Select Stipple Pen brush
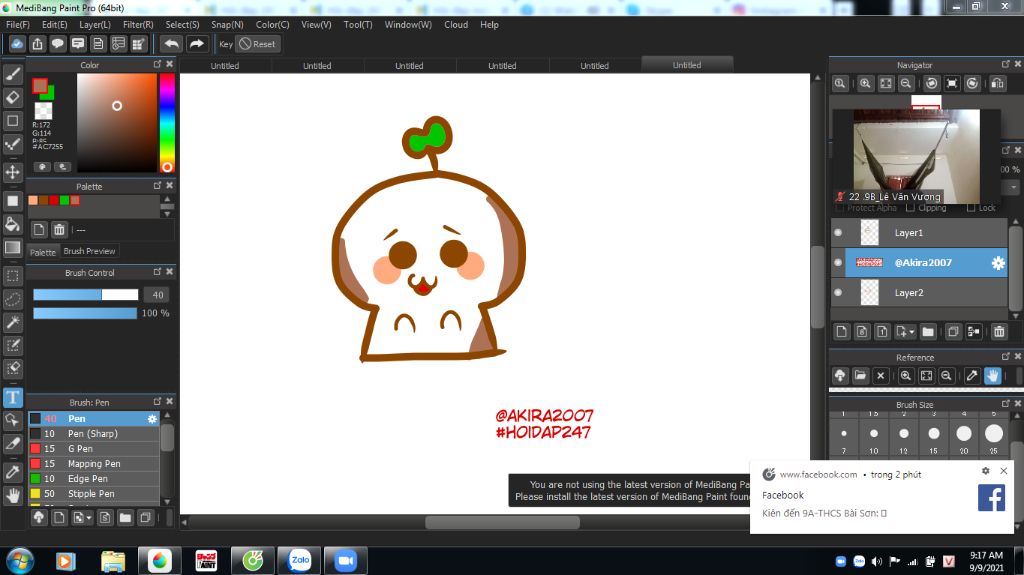Image resolution: width=1024 pixels, height=575 pixels. click(x=94, y=494)
